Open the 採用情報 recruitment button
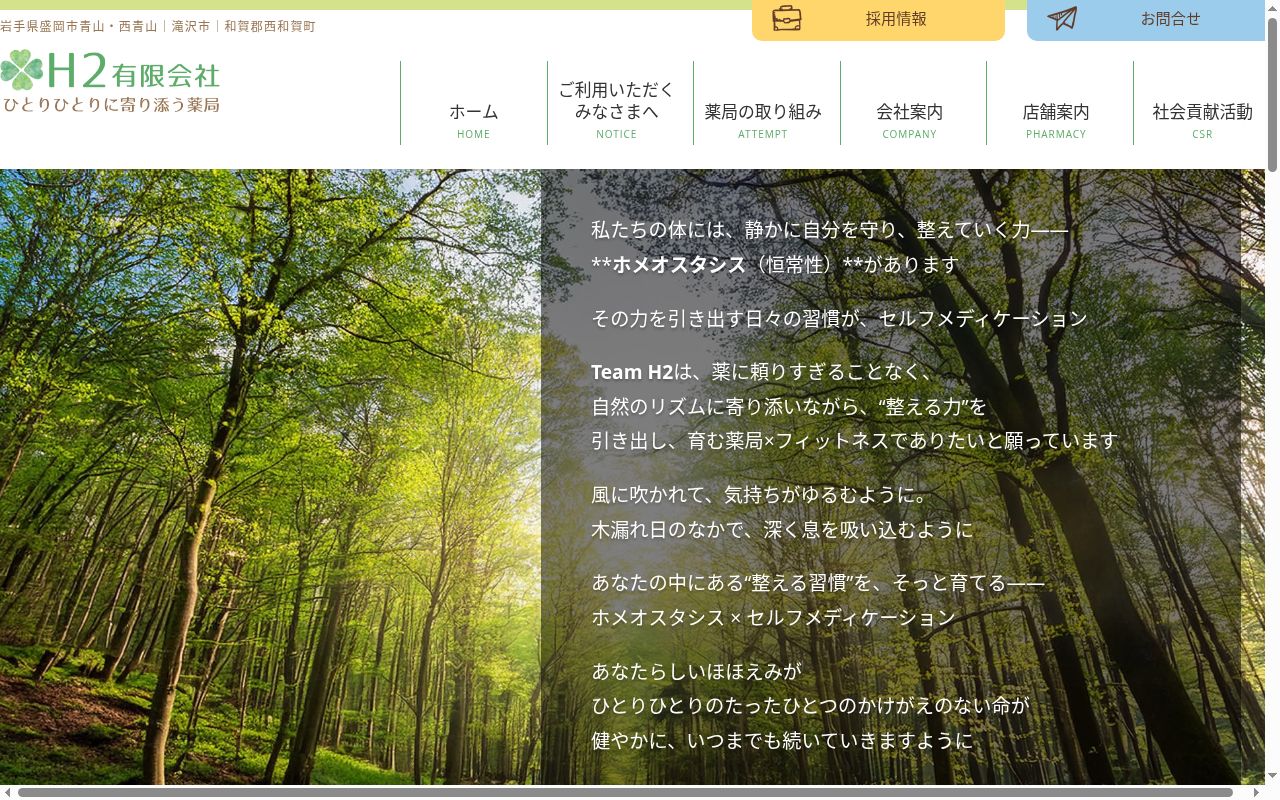 pos(878,20)
